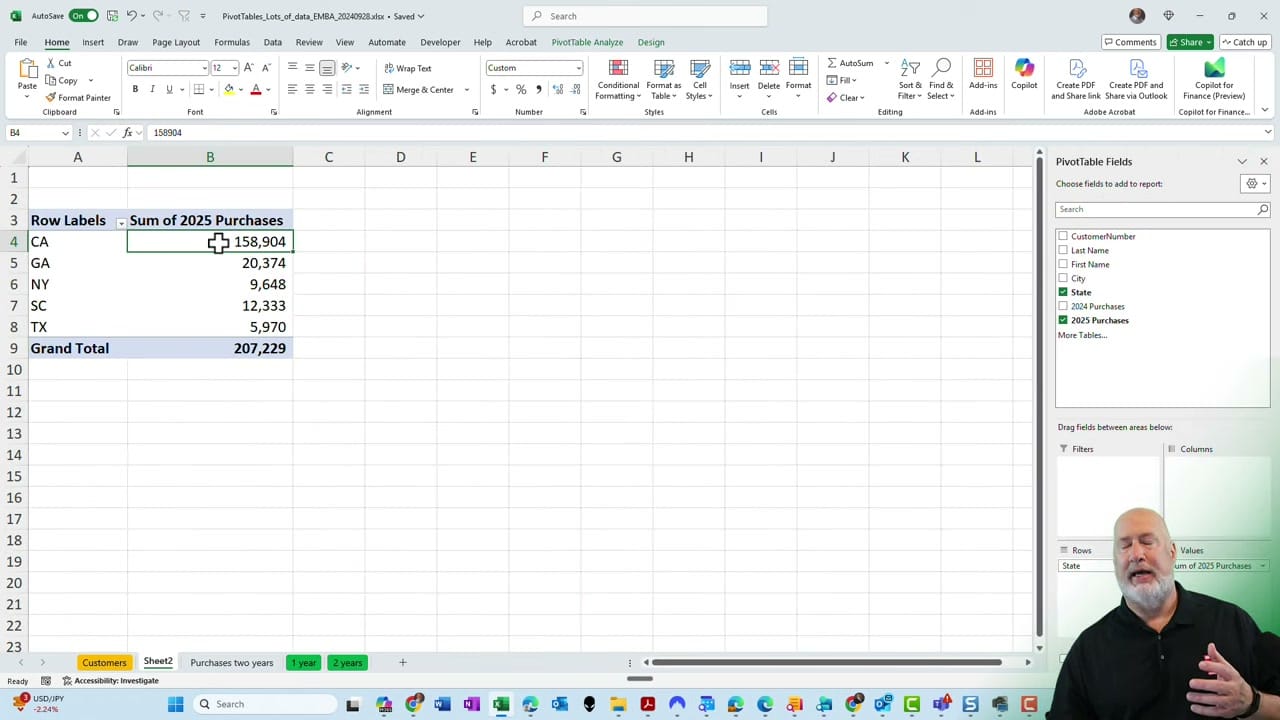This screenshot has height=720, width=1280.
Task: Open the Customers sheet tab
Action: click(x=104, y=662)
